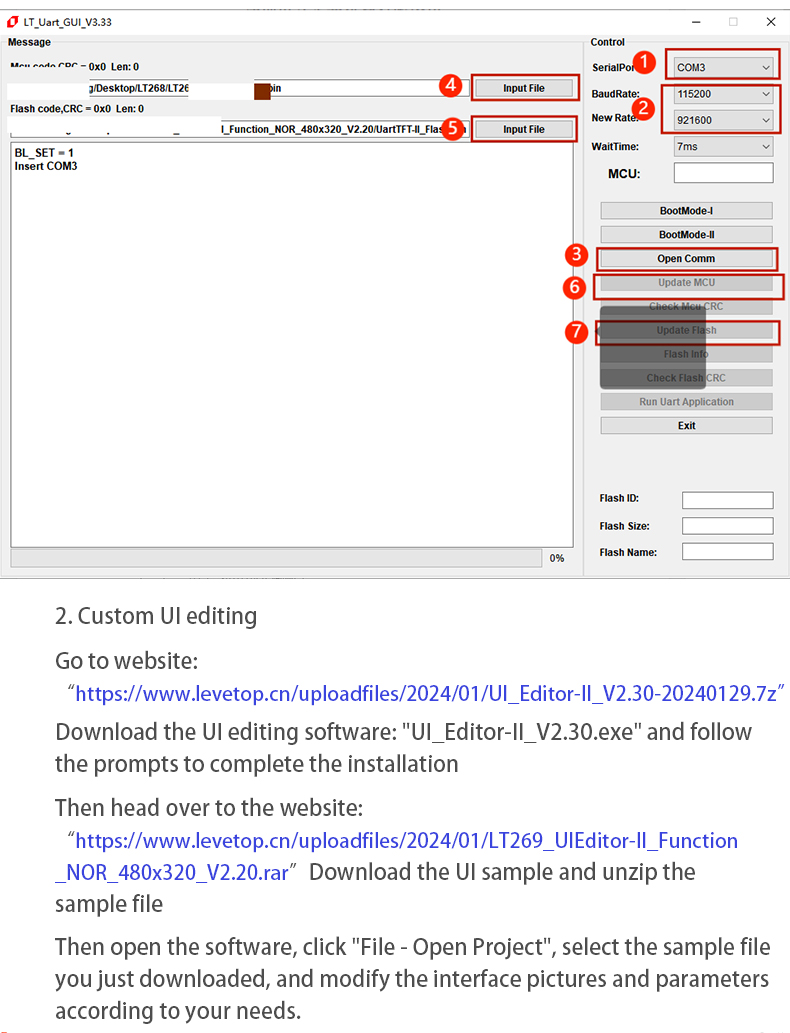Close the LT_Uart_GUI window
Screen dimensions: 790x1033
click(x=771, y=22)
